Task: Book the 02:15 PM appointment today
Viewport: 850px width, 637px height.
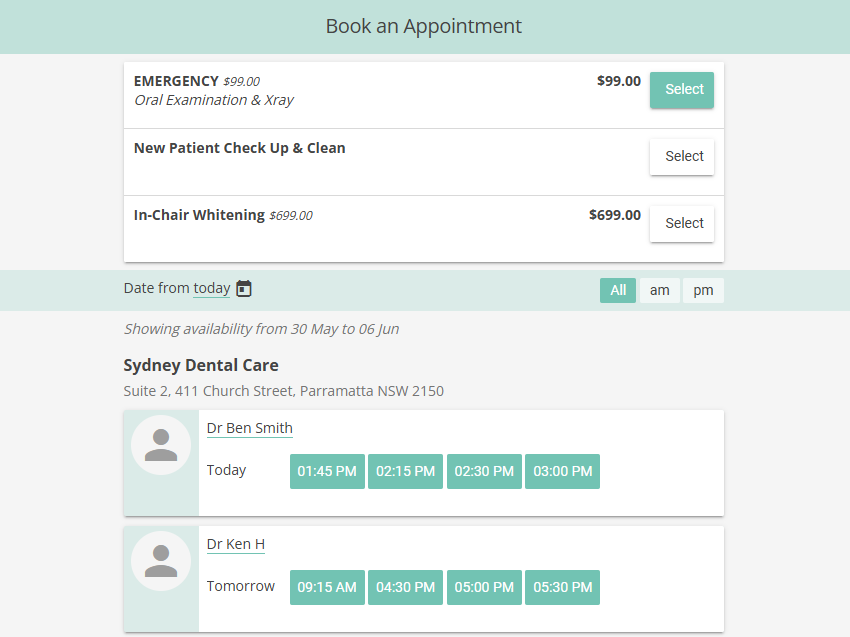Action: [405, 470]
